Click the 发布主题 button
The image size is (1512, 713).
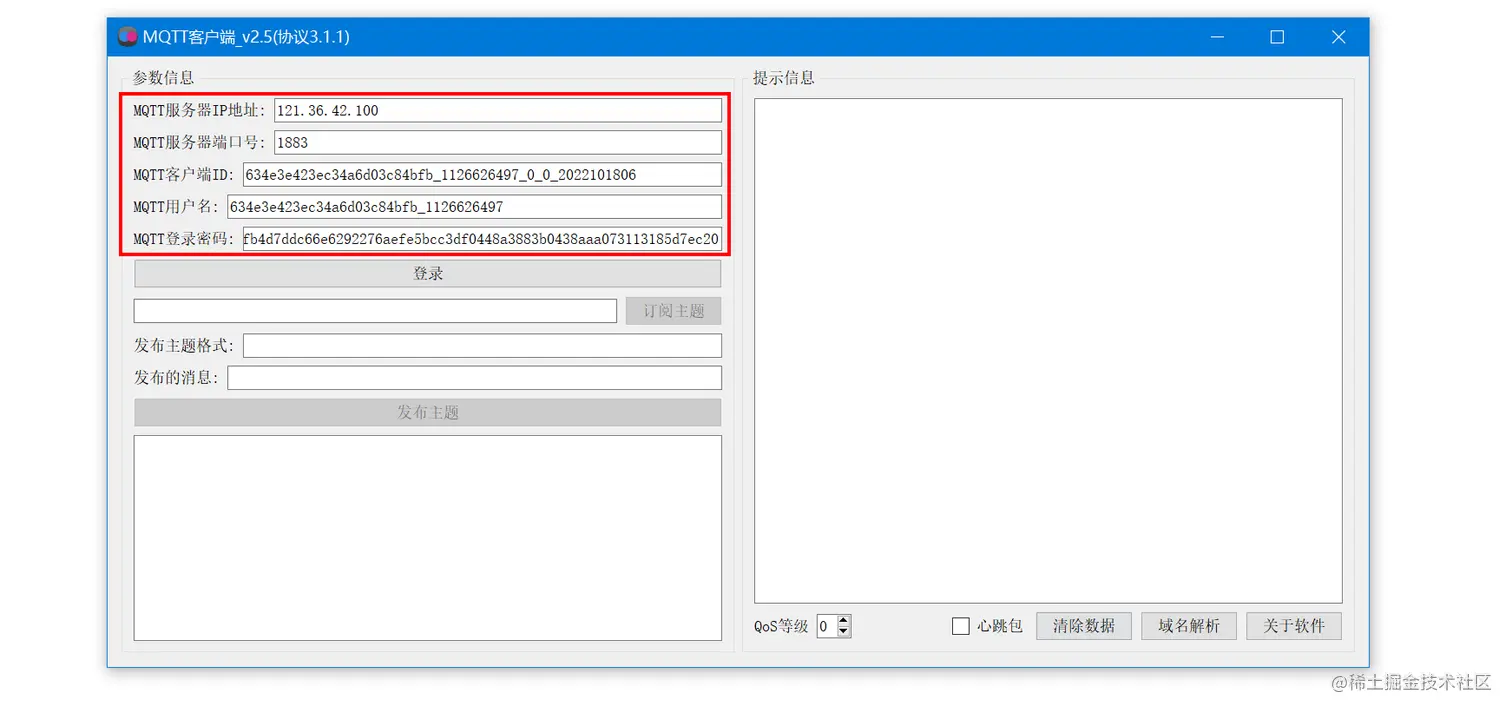pyautogui.click(x=428, y=413)
